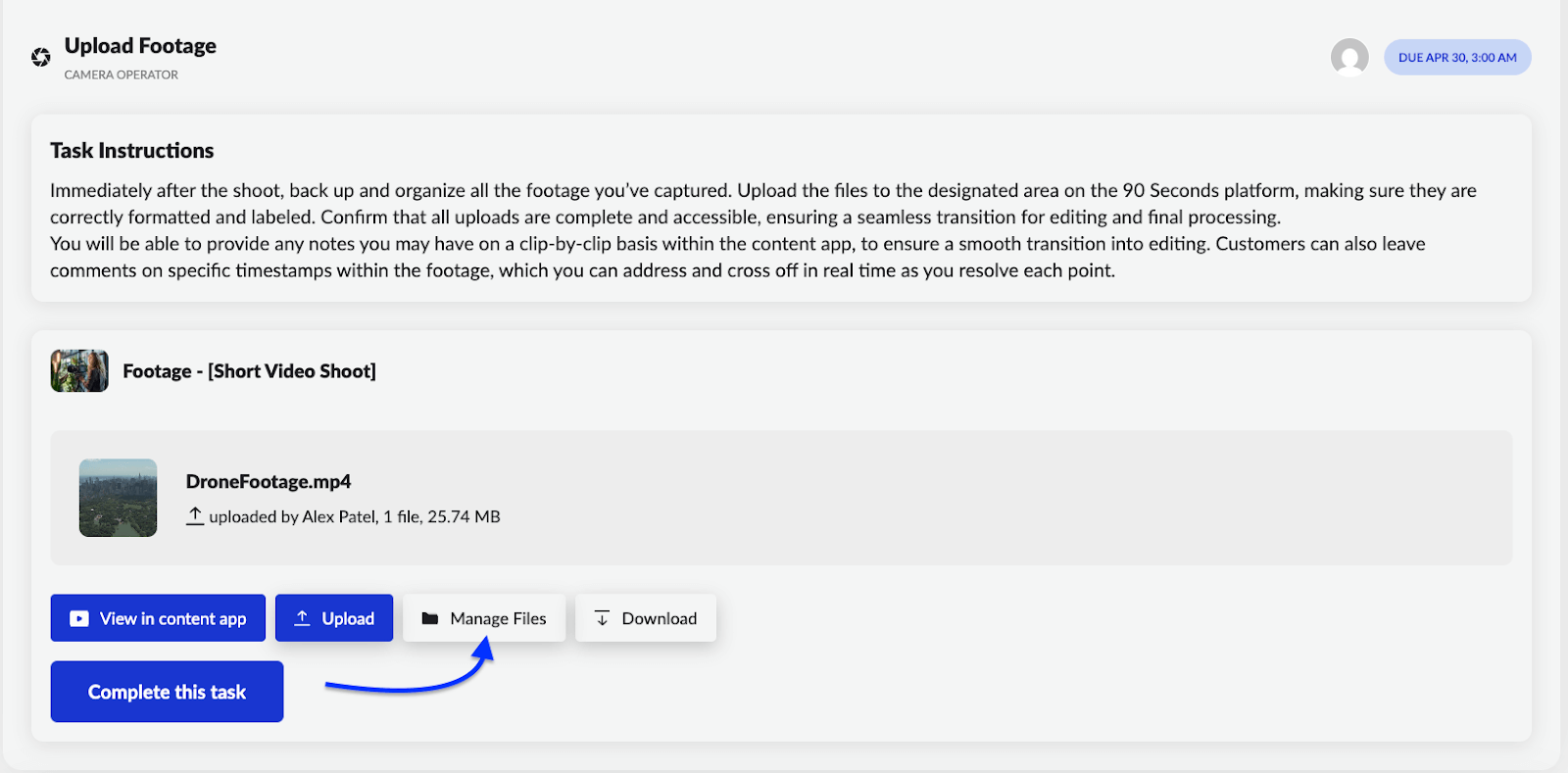Viewport: 1568px width, 773px height.
Task: Click the camera aperture icon beside Upload Footage
Action: 41,58
